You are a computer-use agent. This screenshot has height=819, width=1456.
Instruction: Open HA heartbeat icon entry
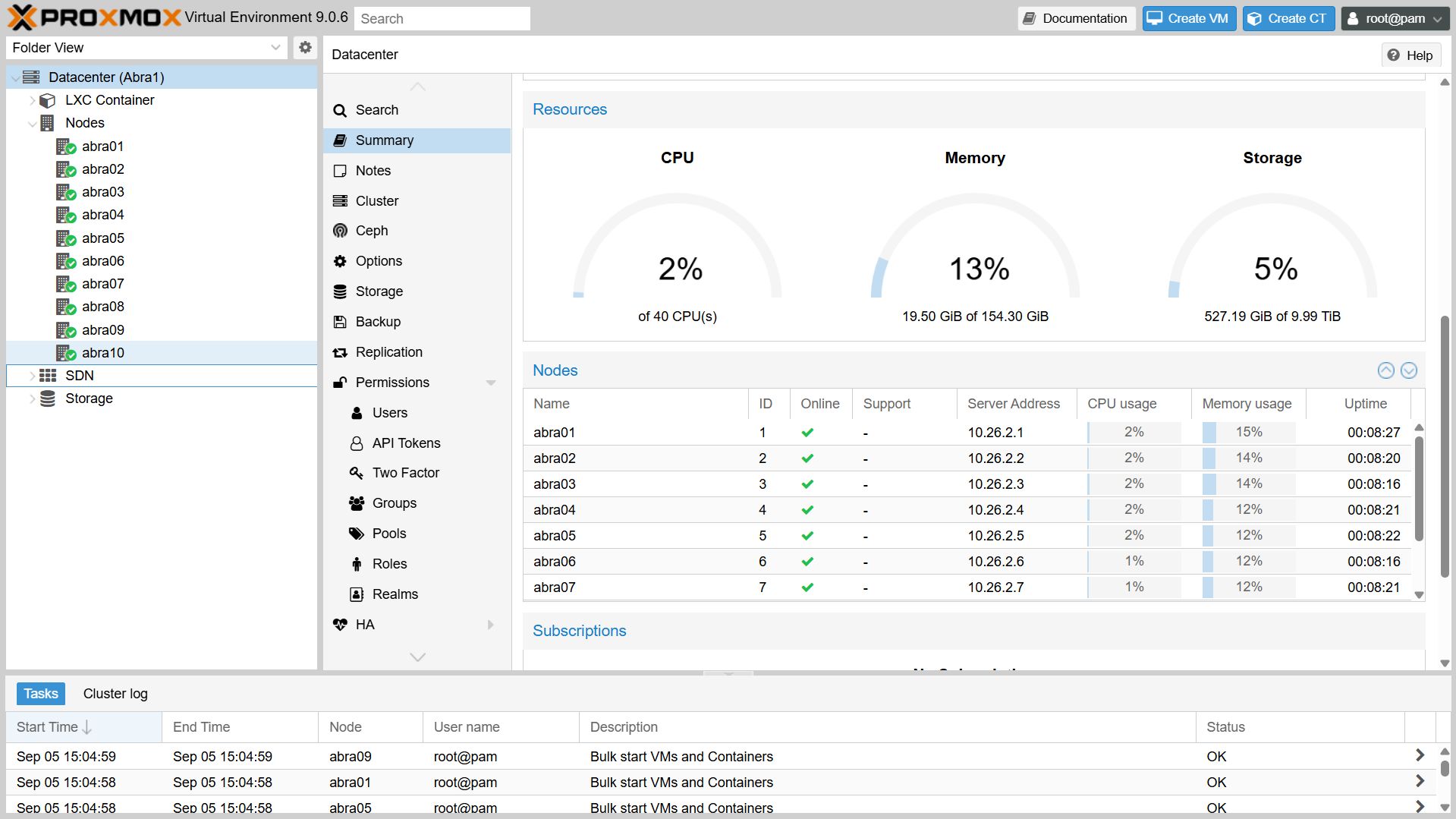point(340,625)
